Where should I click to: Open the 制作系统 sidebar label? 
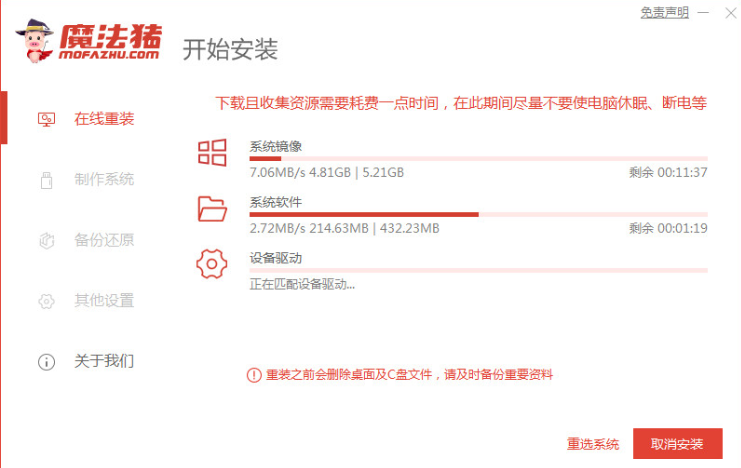click(x=104, y=180)
